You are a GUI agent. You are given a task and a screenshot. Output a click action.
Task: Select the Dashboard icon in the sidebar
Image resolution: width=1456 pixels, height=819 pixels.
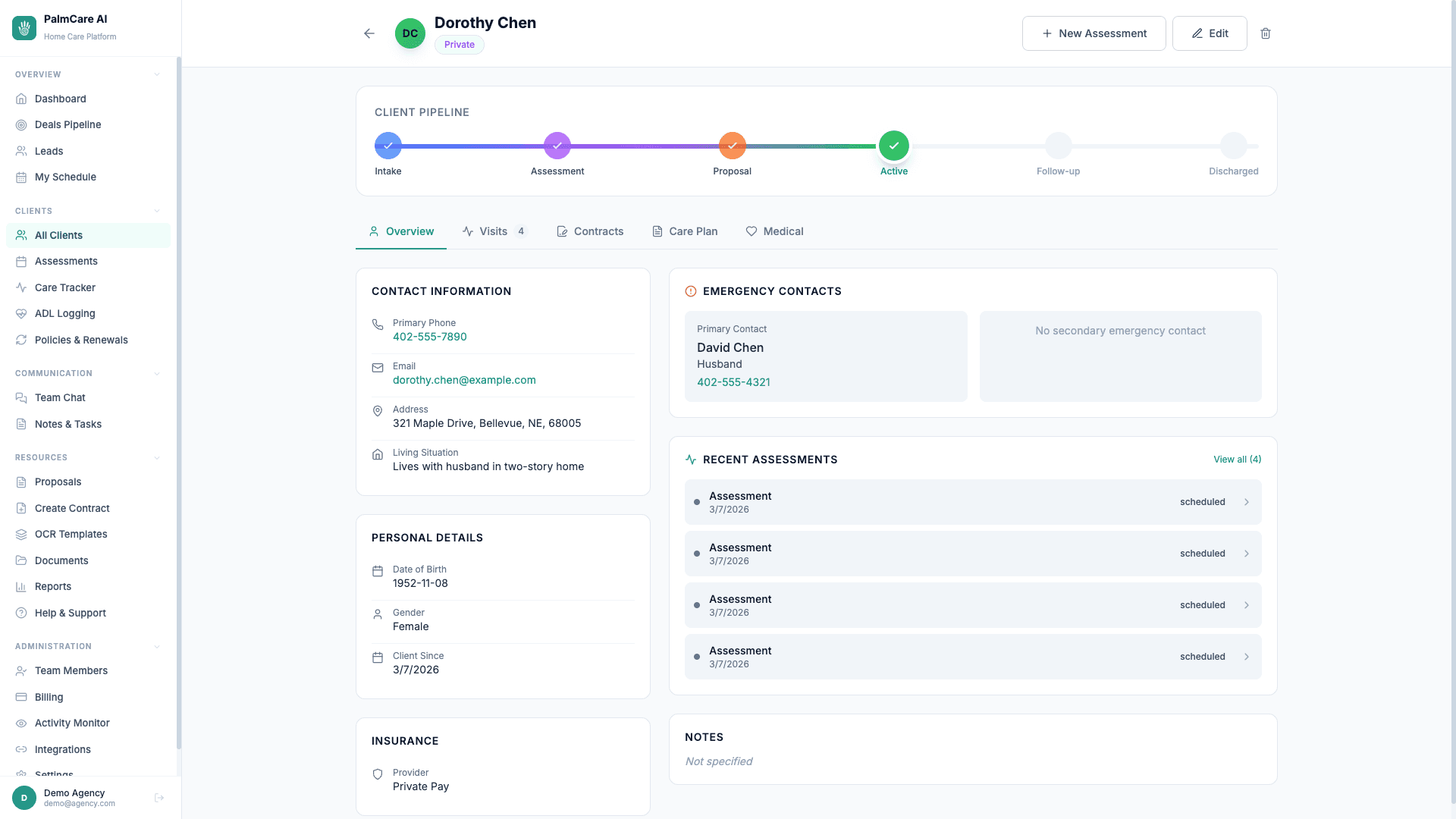tap(22, 99)
